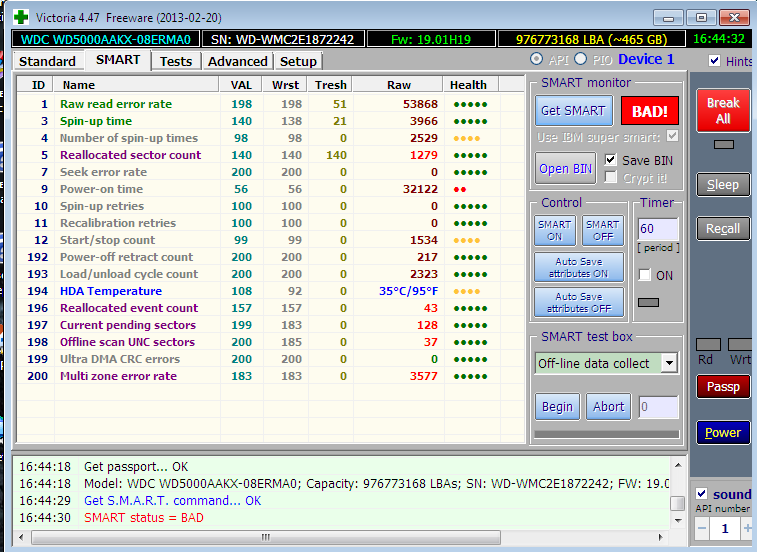Sort by the Name column header

pos(136,85)
